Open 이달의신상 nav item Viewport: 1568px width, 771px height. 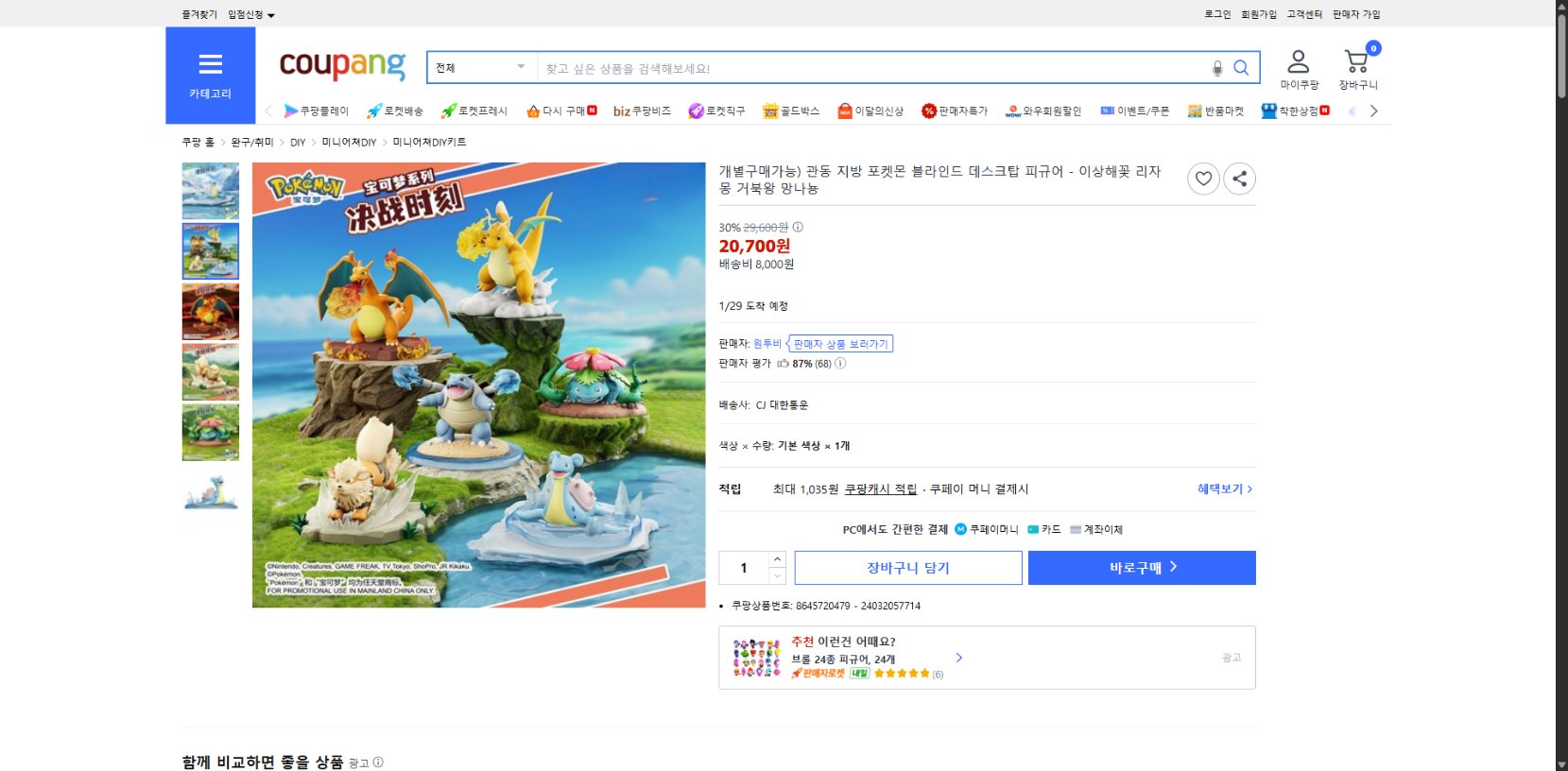click(870, 111)
